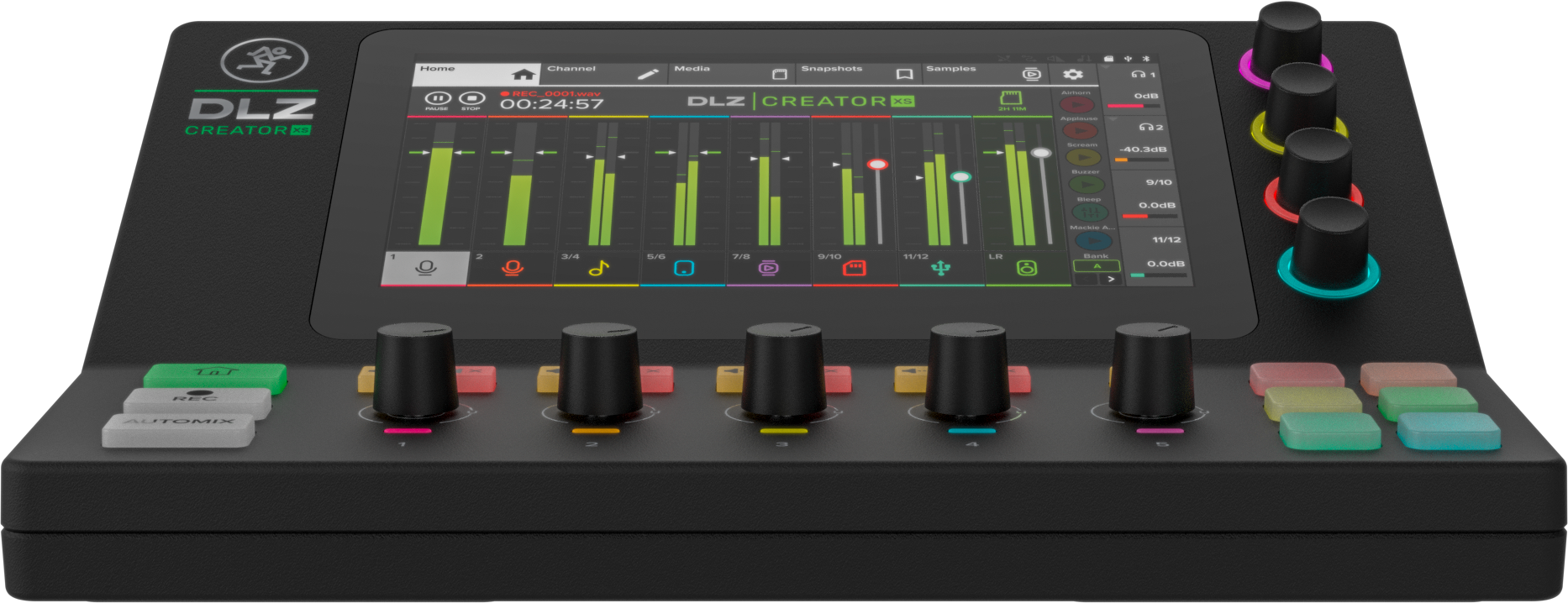Trigger the Bleep sample pad

coord(1089,212)
